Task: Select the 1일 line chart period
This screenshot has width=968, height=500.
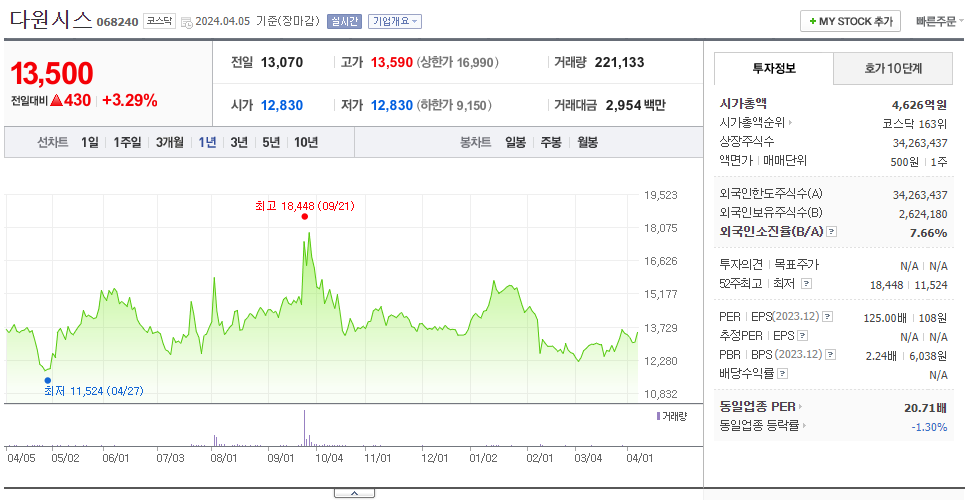Action: (x=90, y=143)
